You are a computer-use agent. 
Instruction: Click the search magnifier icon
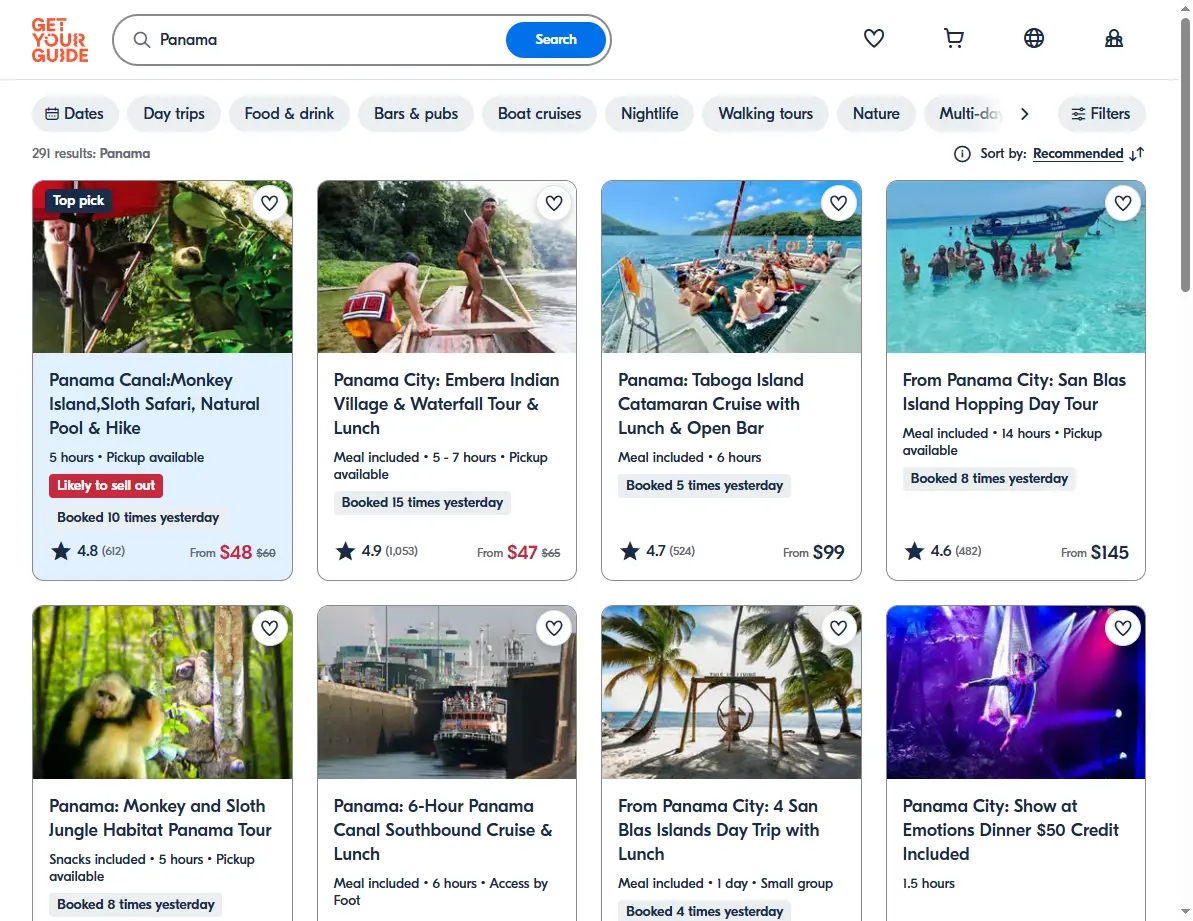(142, 40)
